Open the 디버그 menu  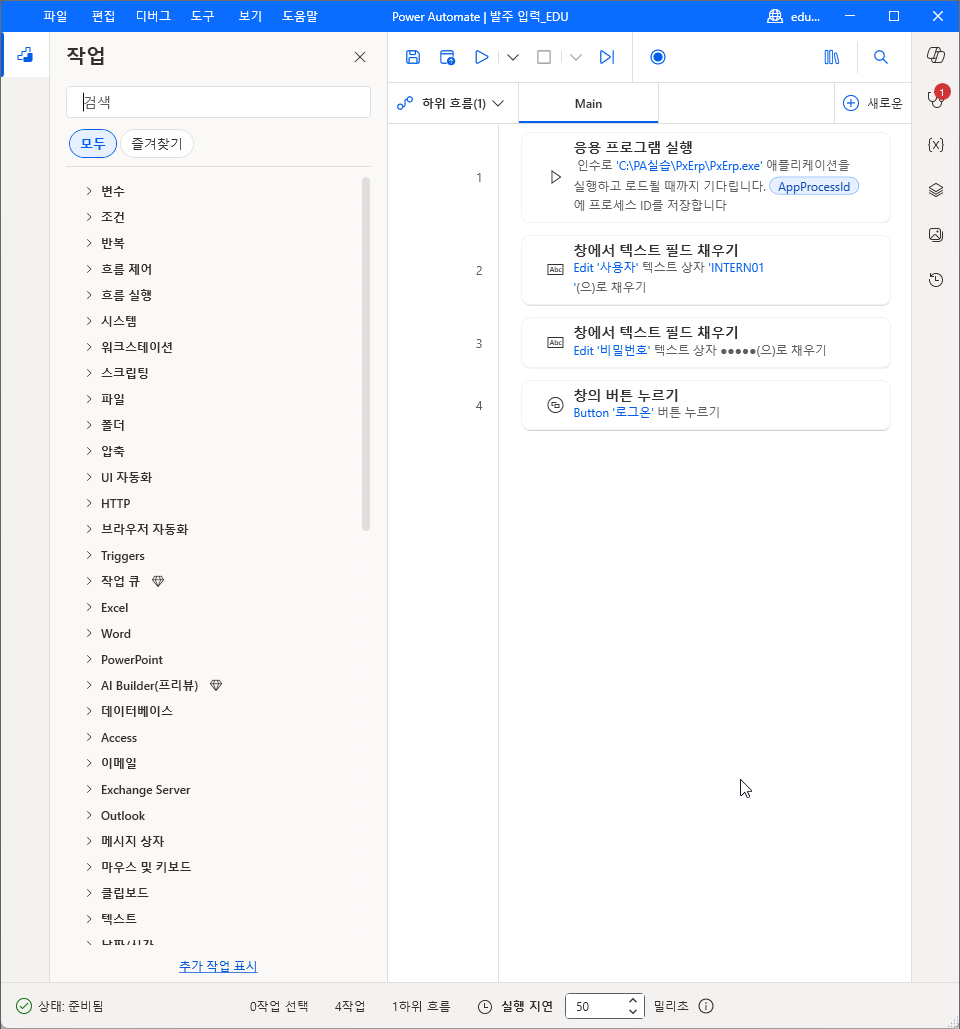click(x=154, y=16)
